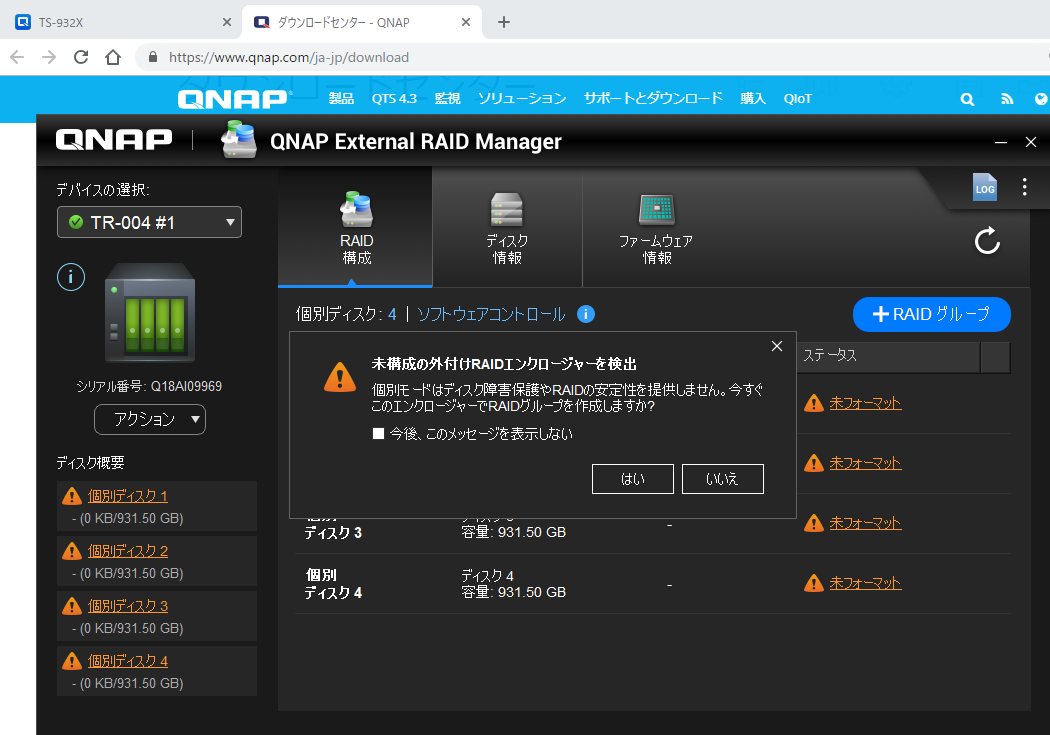
Task: Open 個別ディスク 1 link in disk overview
Action: (127, 496)
